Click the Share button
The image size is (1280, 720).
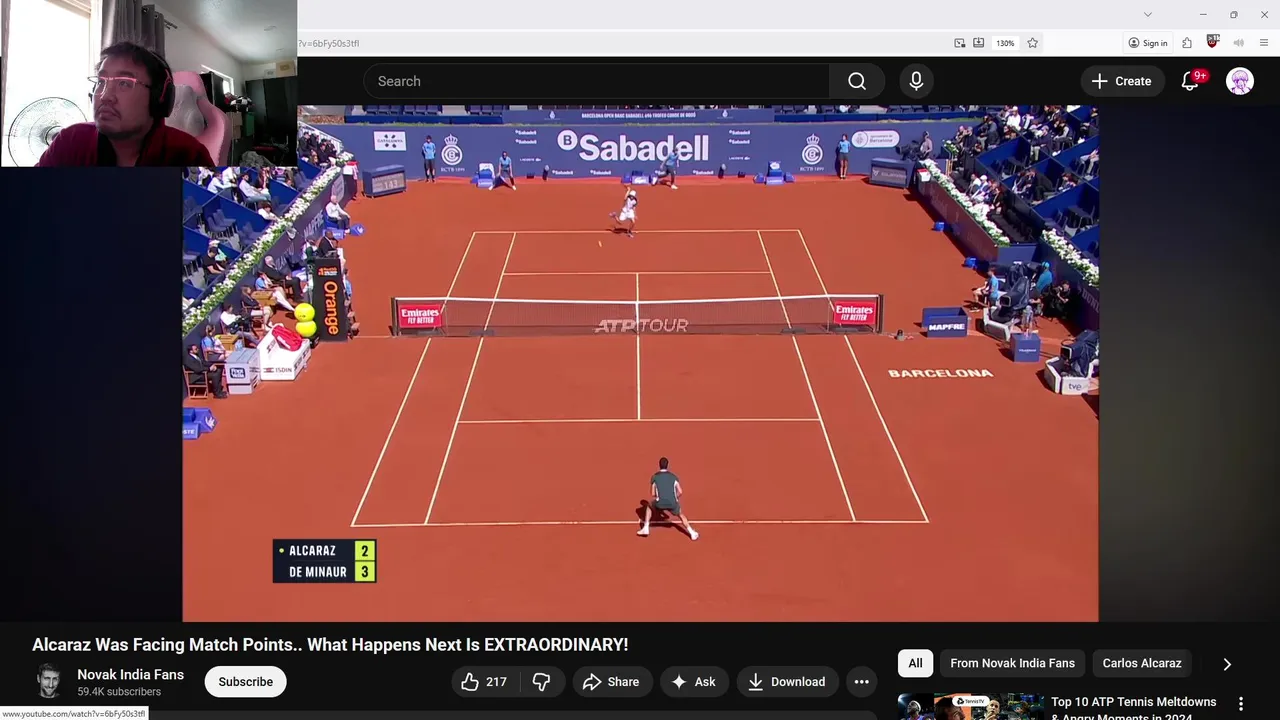click(x=610, y=682)
